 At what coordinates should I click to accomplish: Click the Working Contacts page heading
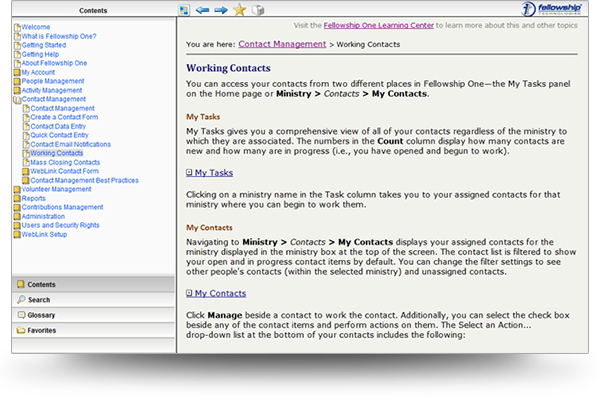(228, 68)
